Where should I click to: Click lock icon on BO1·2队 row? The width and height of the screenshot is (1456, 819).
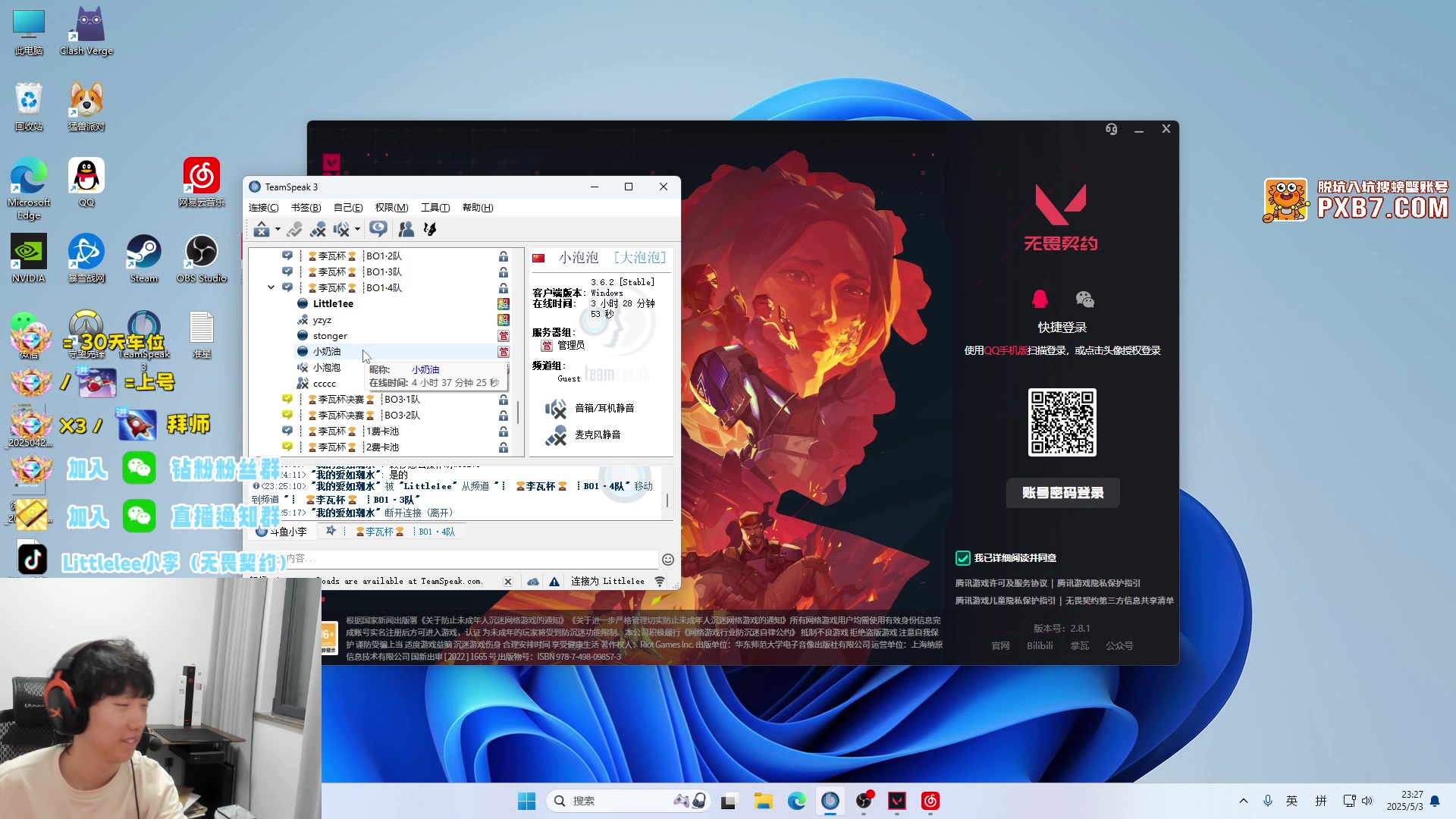(x=504, y=256)
